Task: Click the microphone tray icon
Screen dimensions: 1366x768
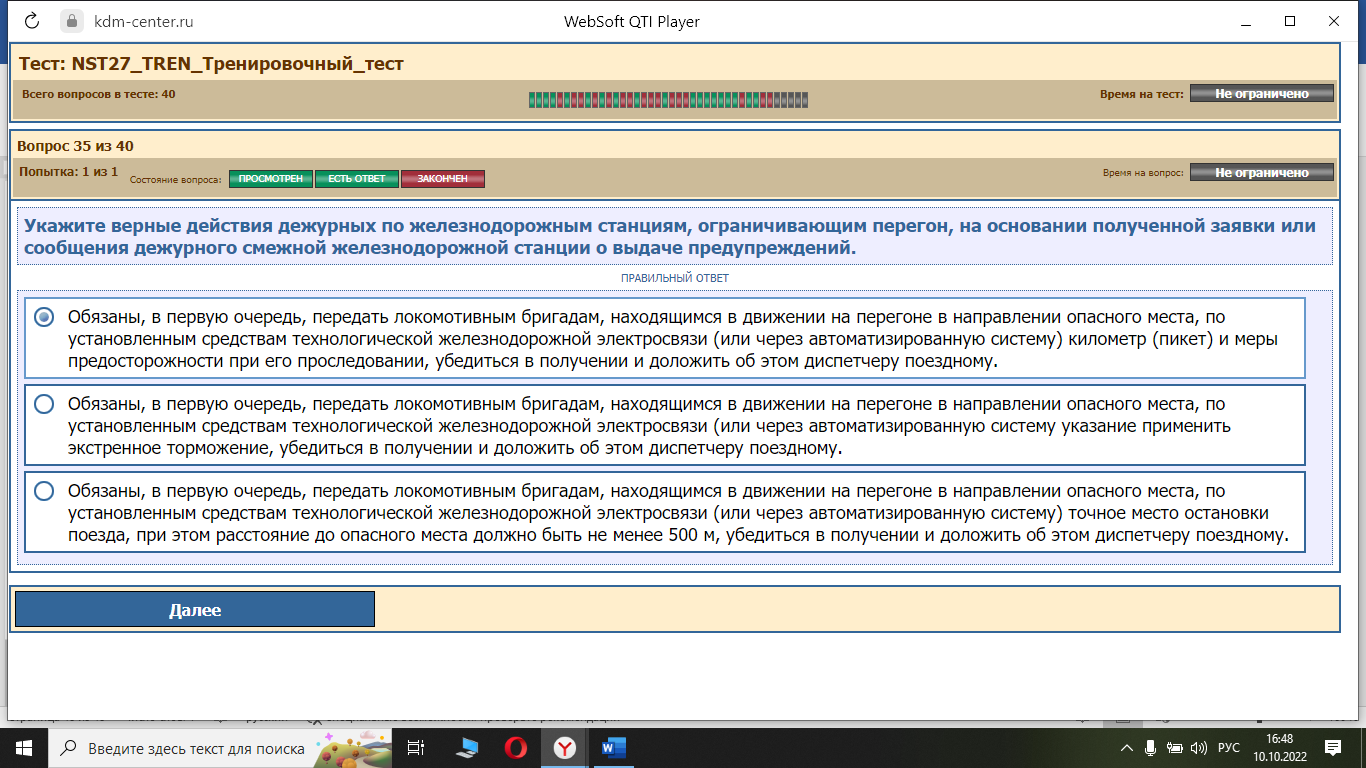Action: point(1151,747)
